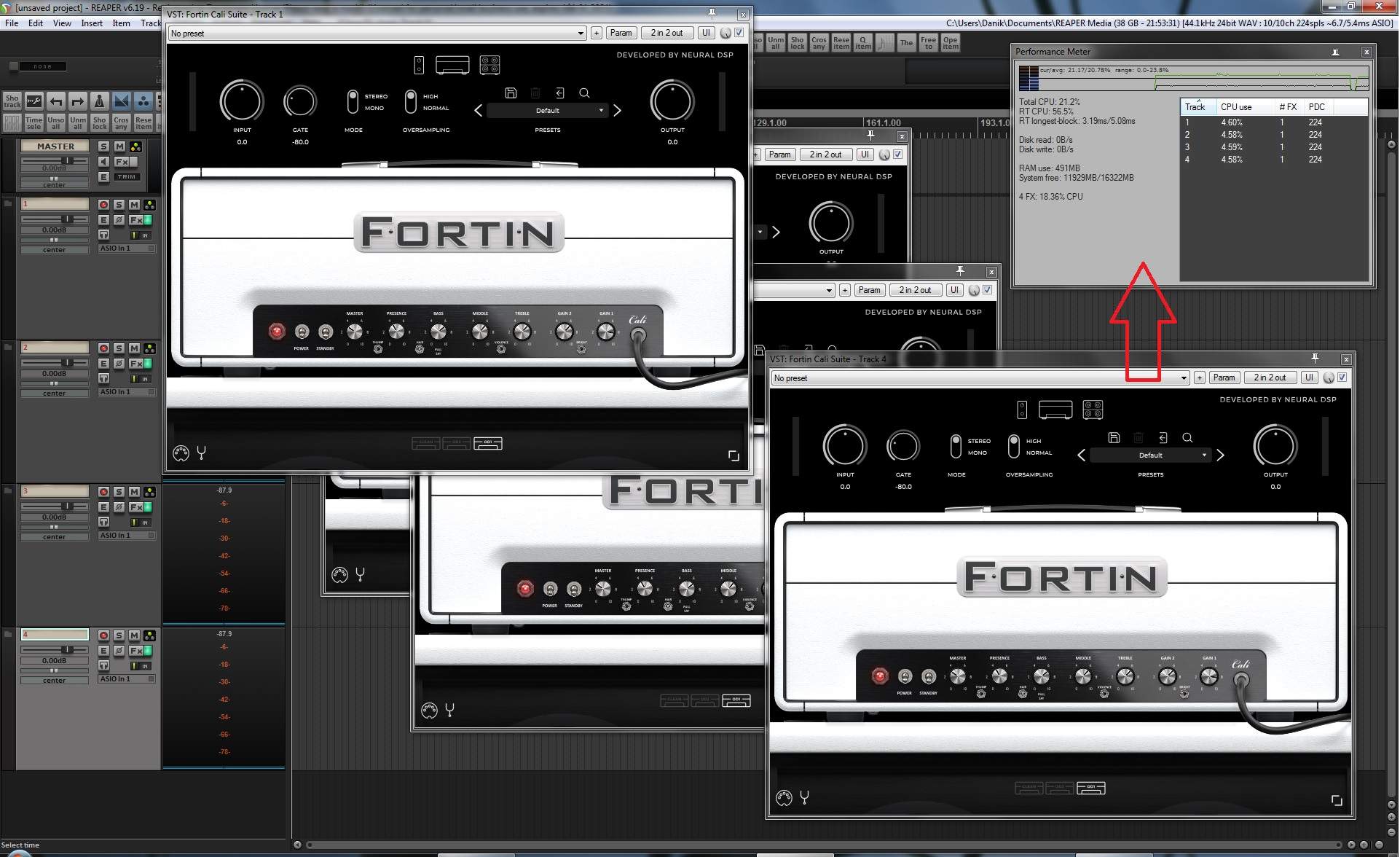This screenshot has height=857, width=1400.
Task: Open the cabinet section icon in Track 1 plugin
Action: pos(489,65)
